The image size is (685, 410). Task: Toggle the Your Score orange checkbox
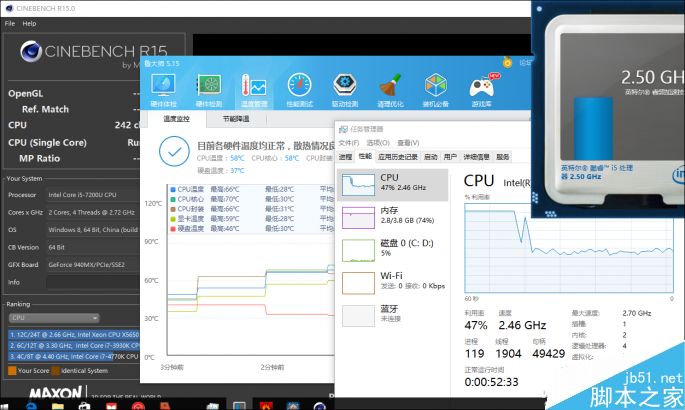pos(12,371)
